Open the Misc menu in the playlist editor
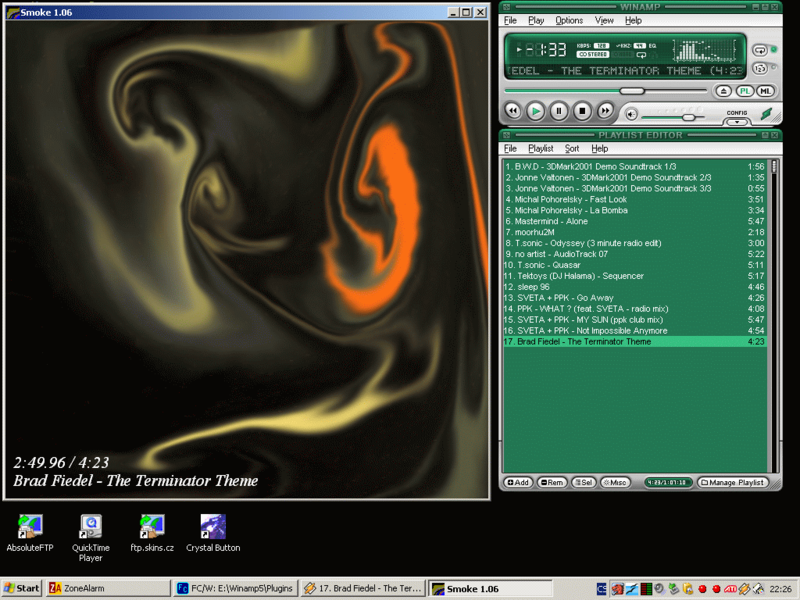 point(615,481)
